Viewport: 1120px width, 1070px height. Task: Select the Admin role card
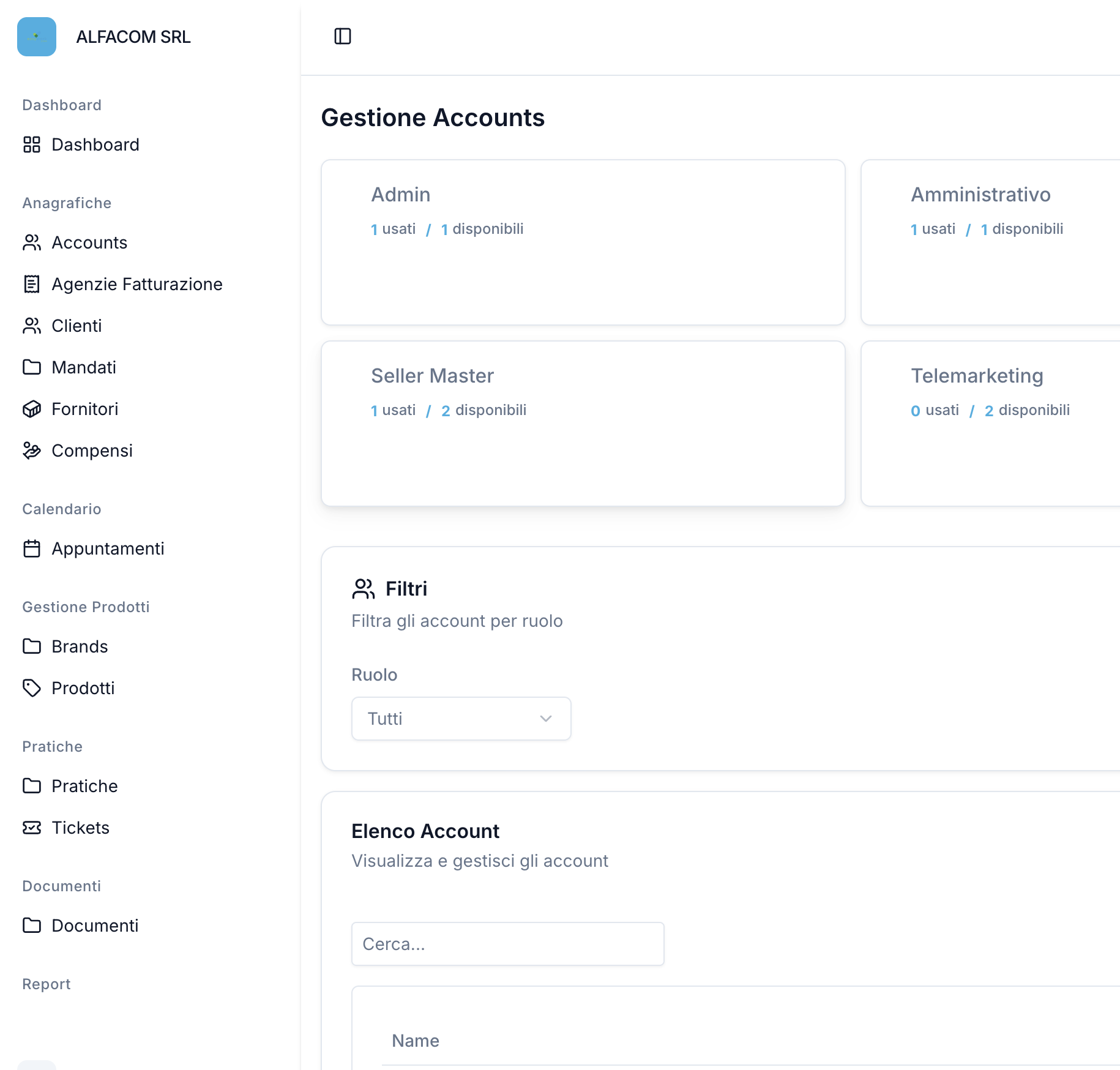tap(583, 242)
